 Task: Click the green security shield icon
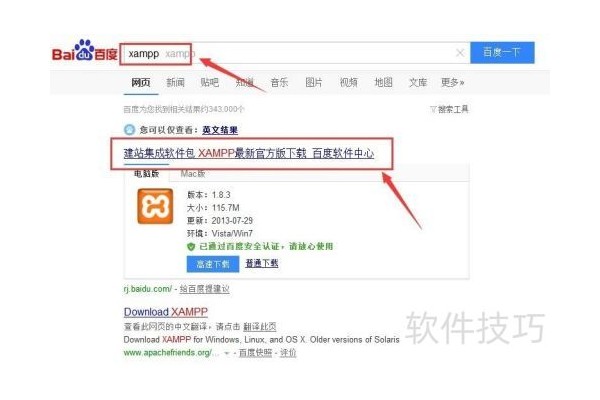[x=191, y=247]
